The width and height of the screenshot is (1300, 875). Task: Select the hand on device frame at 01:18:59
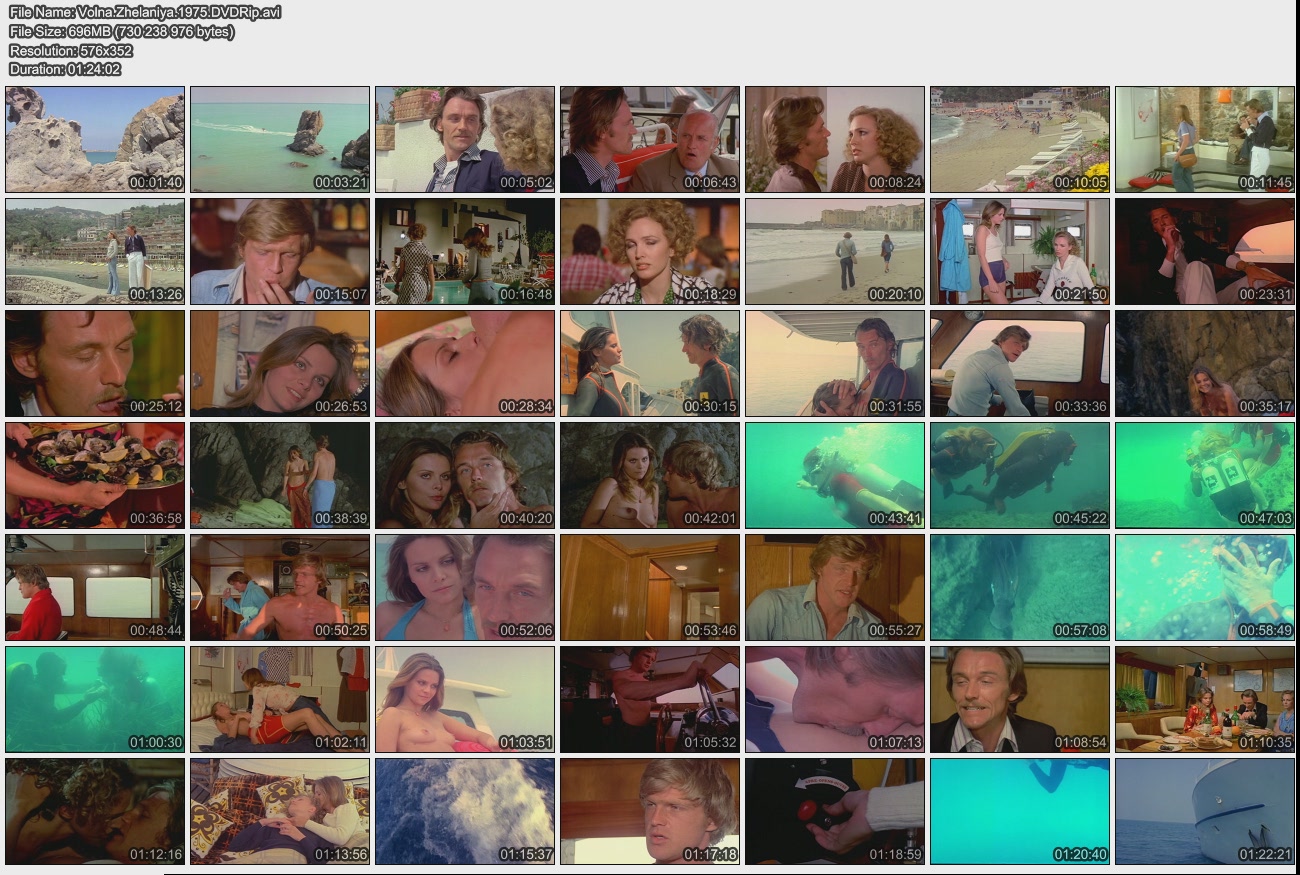pyautogui.click(x=835, y=811)
